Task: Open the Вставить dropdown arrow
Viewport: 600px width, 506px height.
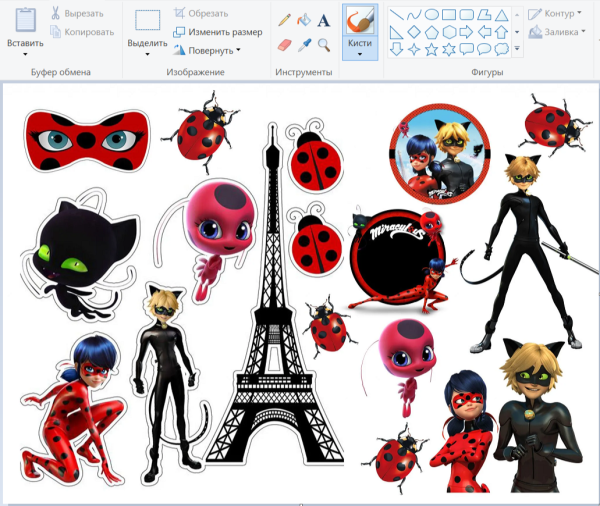Action: [25, 55]
